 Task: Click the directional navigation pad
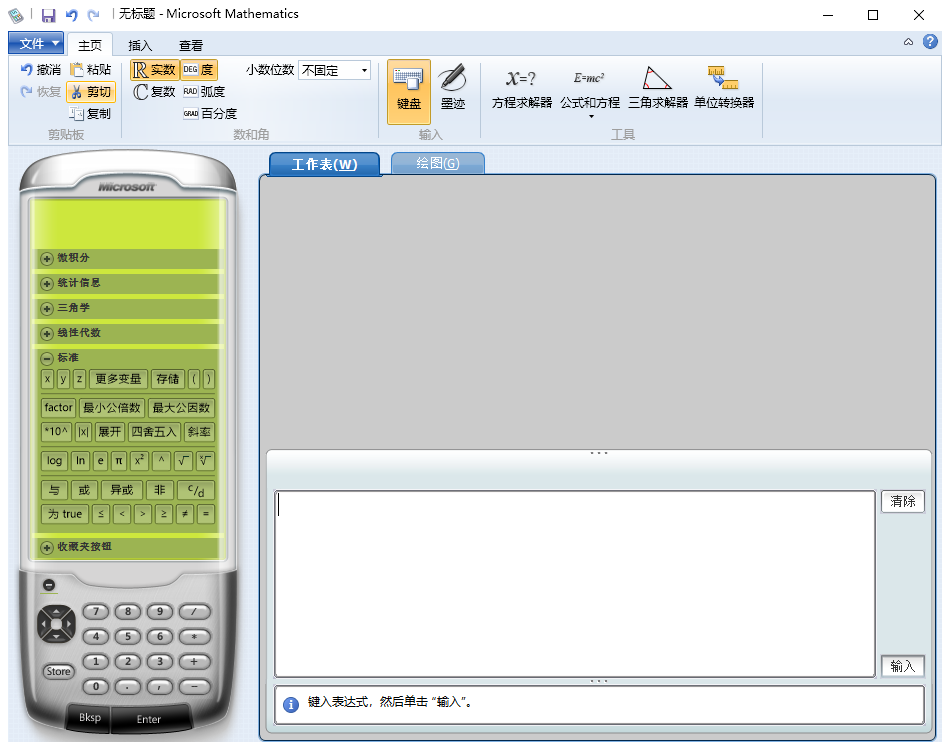click(x=56, y=623)
